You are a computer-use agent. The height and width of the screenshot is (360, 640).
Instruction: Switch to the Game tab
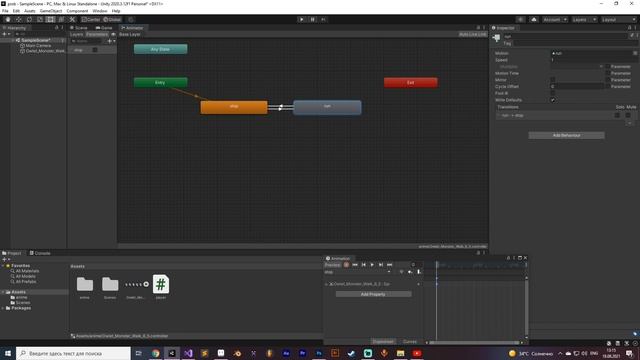click(104, 28)
